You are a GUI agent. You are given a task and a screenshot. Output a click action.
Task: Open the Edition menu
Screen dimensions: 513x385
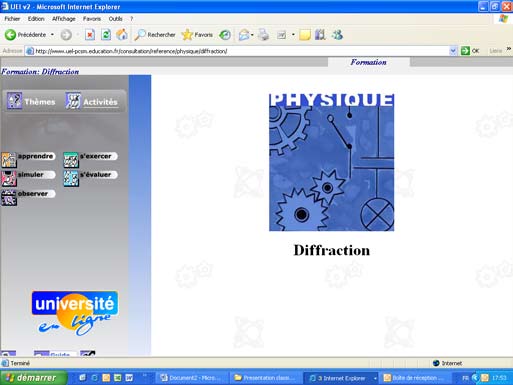[x=36, y=19]
